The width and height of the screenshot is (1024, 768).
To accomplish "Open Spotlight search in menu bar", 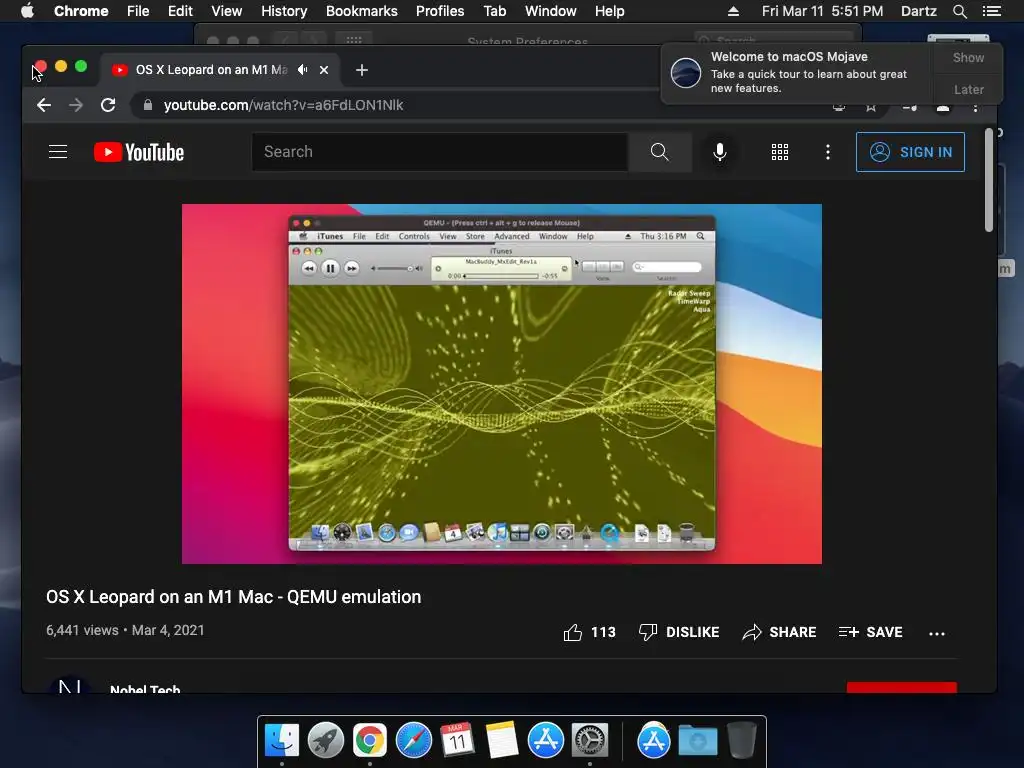I will pyautogui.click(x=959, y=11).
